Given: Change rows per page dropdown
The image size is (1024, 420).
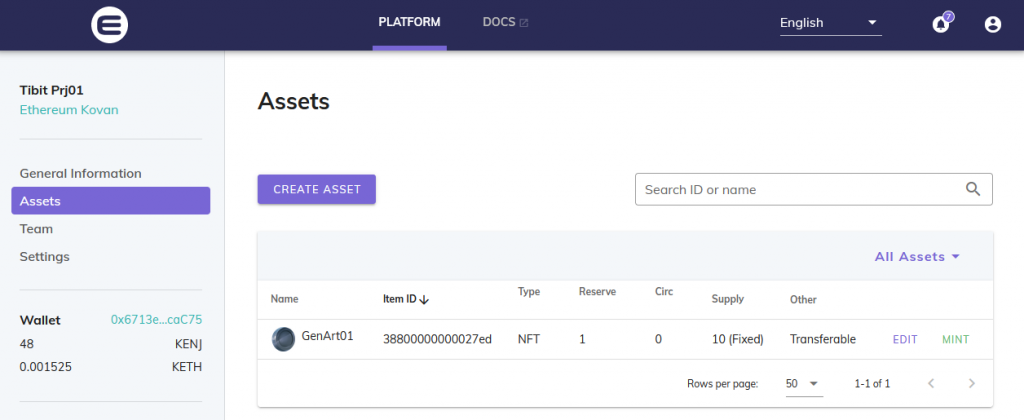Looking at the screenshot, I should tap(802, 383).
